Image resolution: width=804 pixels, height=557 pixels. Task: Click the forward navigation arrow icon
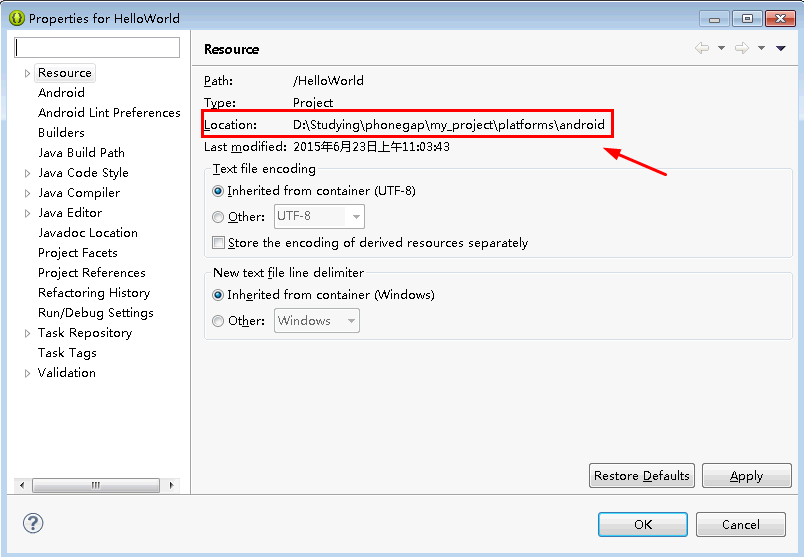coord(742,48)
